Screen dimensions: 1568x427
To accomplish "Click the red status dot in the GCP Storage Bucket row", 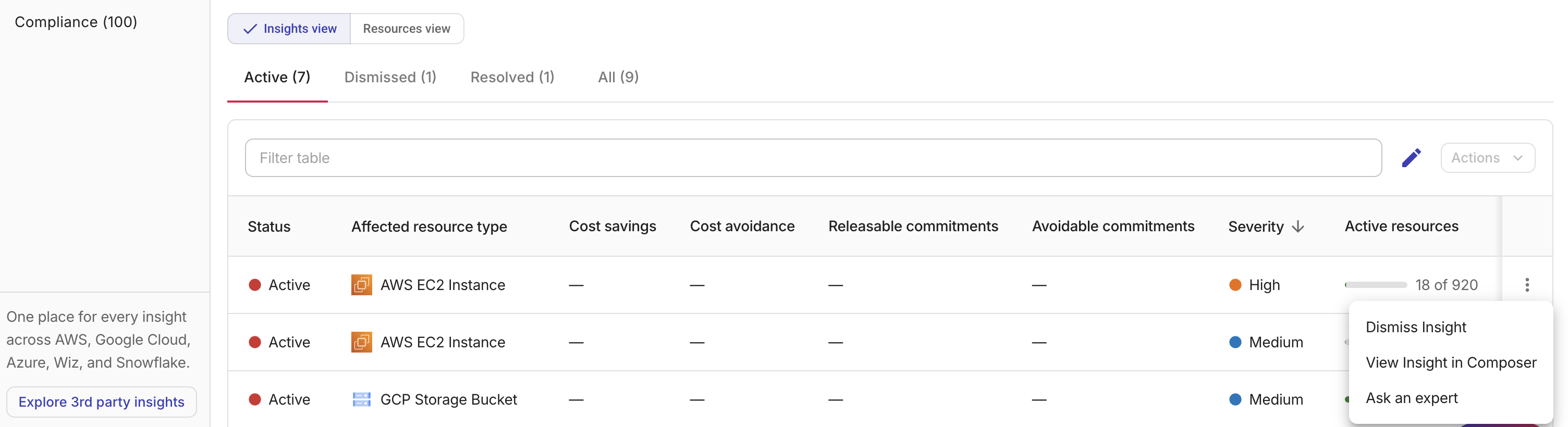I will (x=255, y=399).
